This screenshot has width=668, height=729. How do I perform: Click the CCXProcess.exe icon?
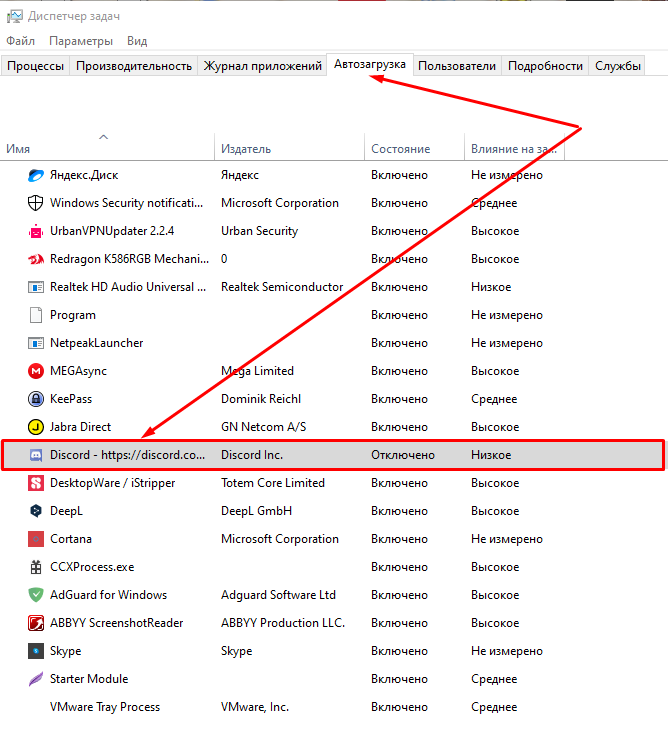[x=36, y=567]
